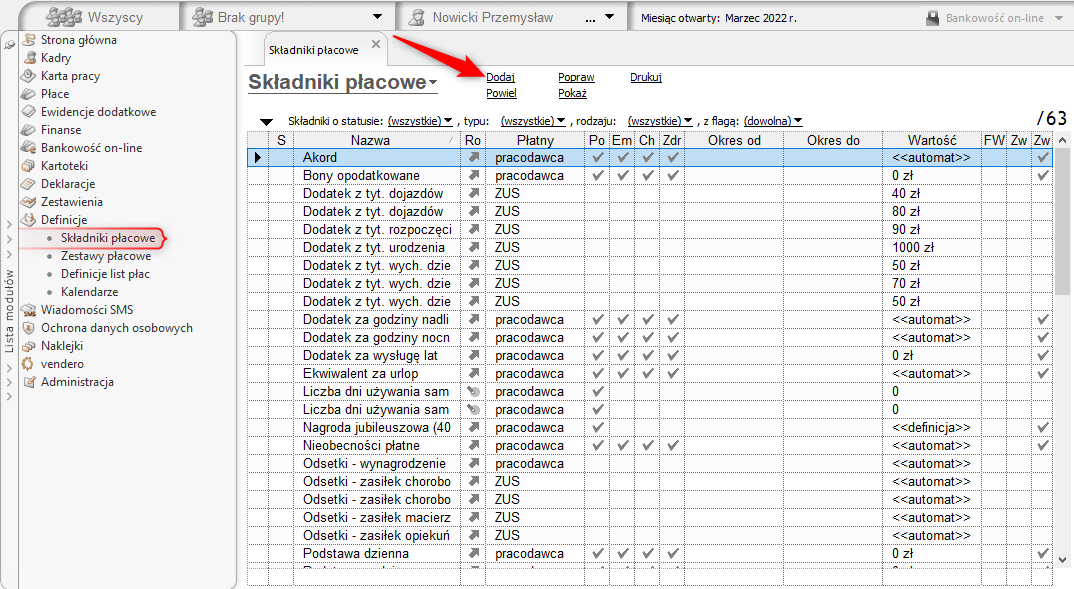This screenshot has width=1074, height=589.
Task: Open flaga filter (dowolna) dropdown
Action: [x=773, y=121]
